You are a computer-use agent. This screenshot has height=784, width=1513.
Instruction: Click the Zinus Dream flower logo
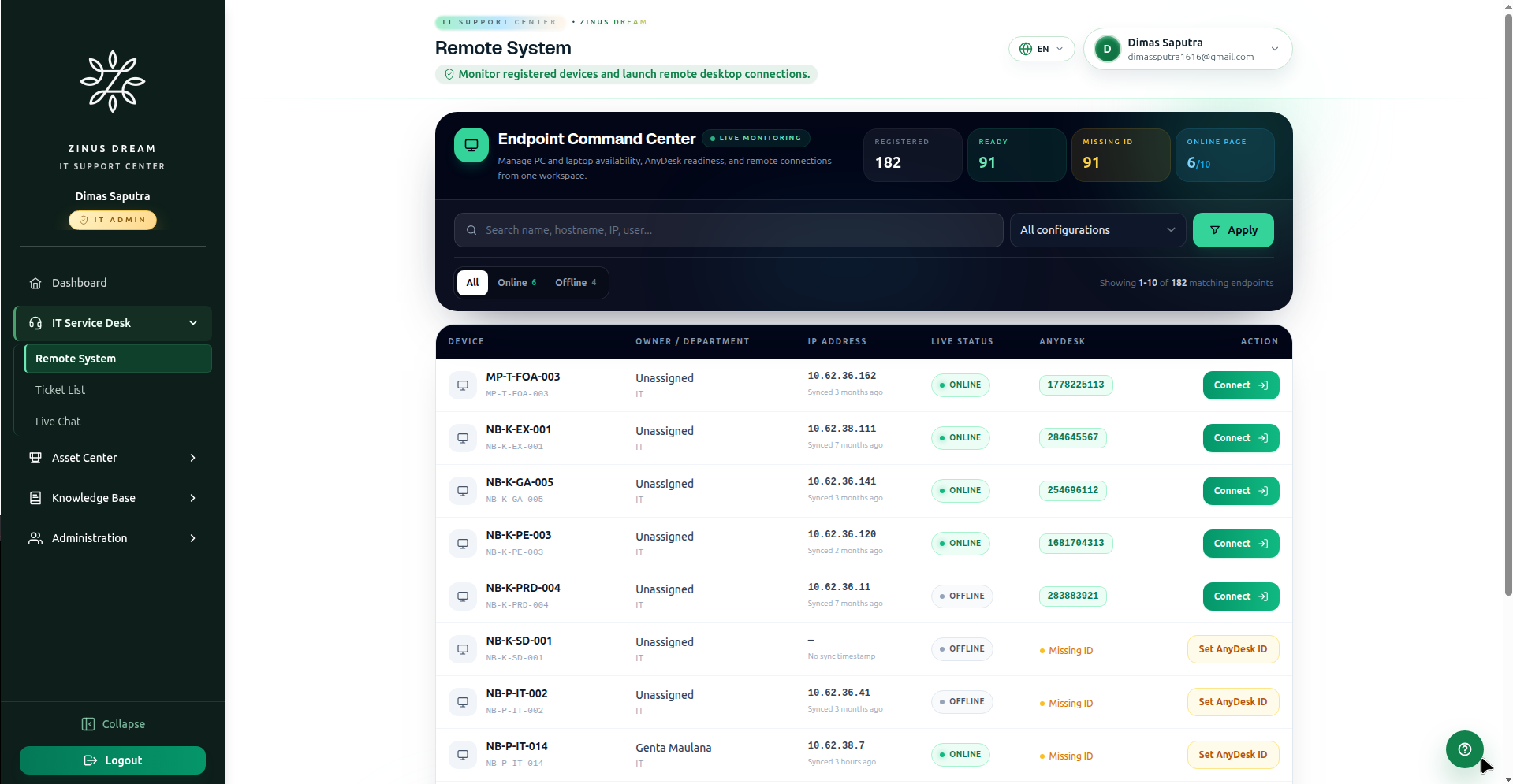[112, 80]
